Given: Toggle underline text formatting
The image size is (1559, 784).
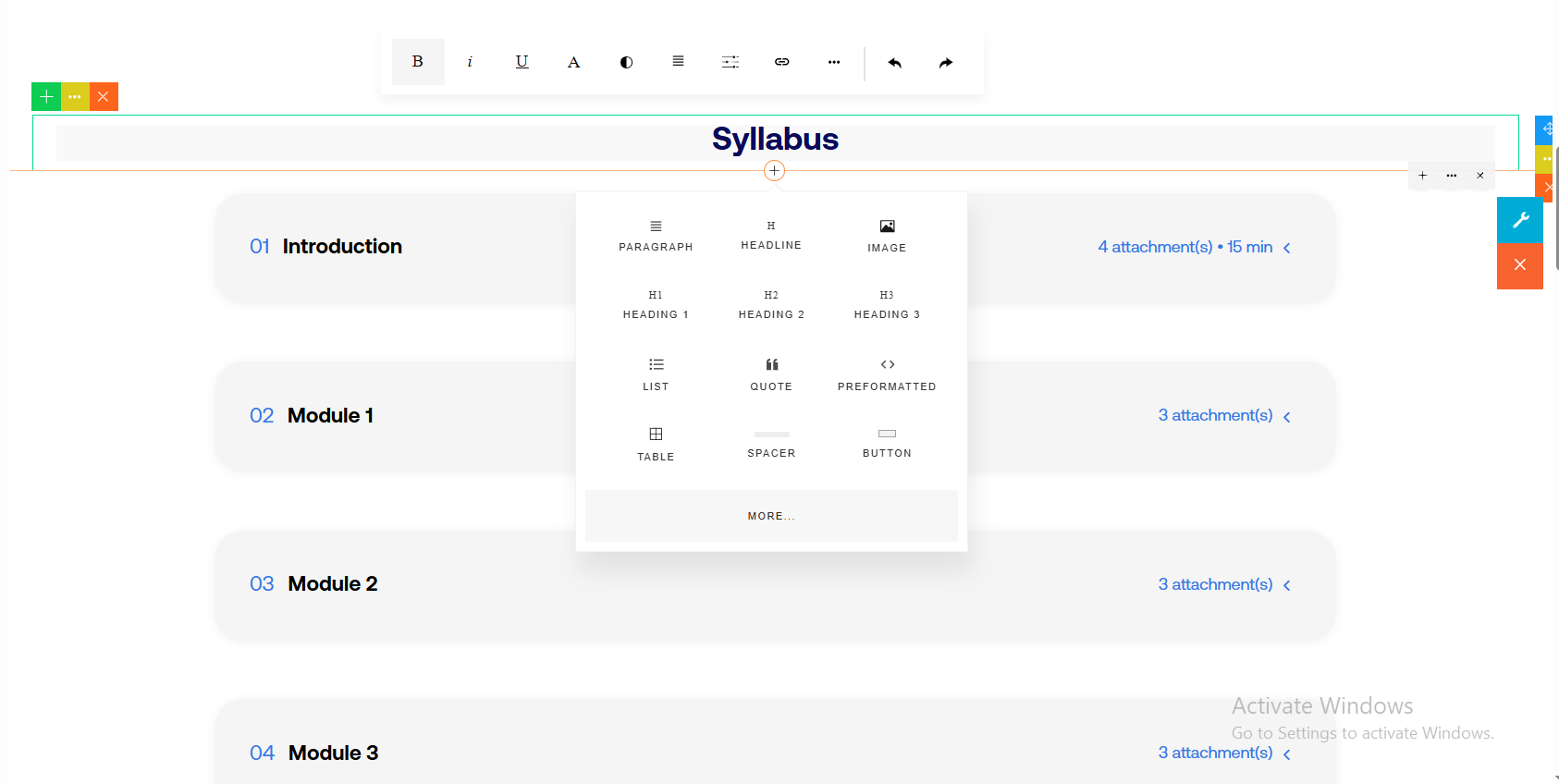Looking at the screenshot, I should (x=522, y=62).
